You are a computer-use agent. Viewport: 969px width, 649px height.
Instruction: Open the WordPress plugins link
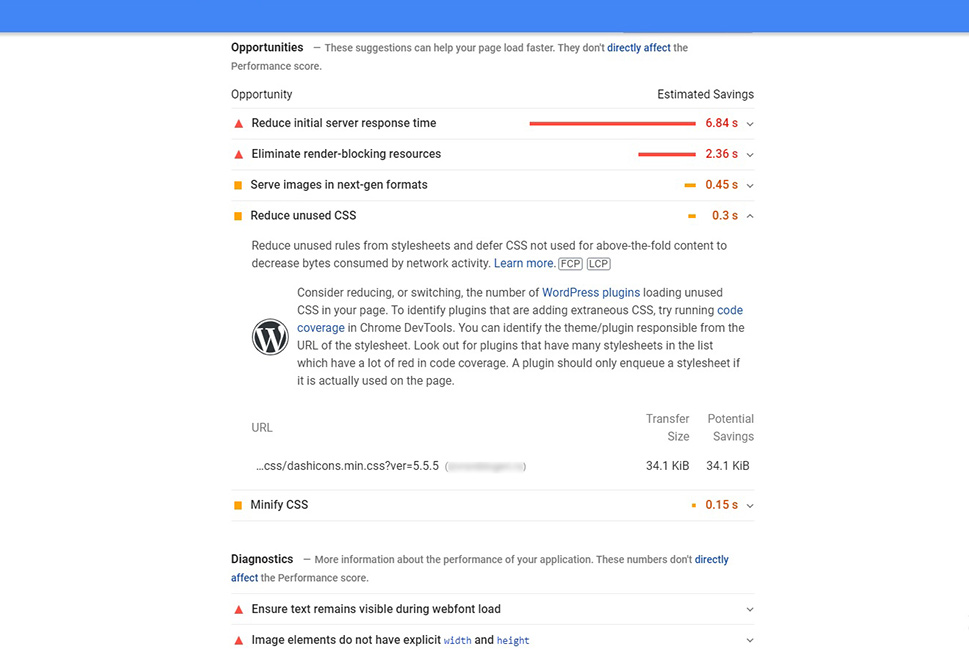(x=591, y=292)
